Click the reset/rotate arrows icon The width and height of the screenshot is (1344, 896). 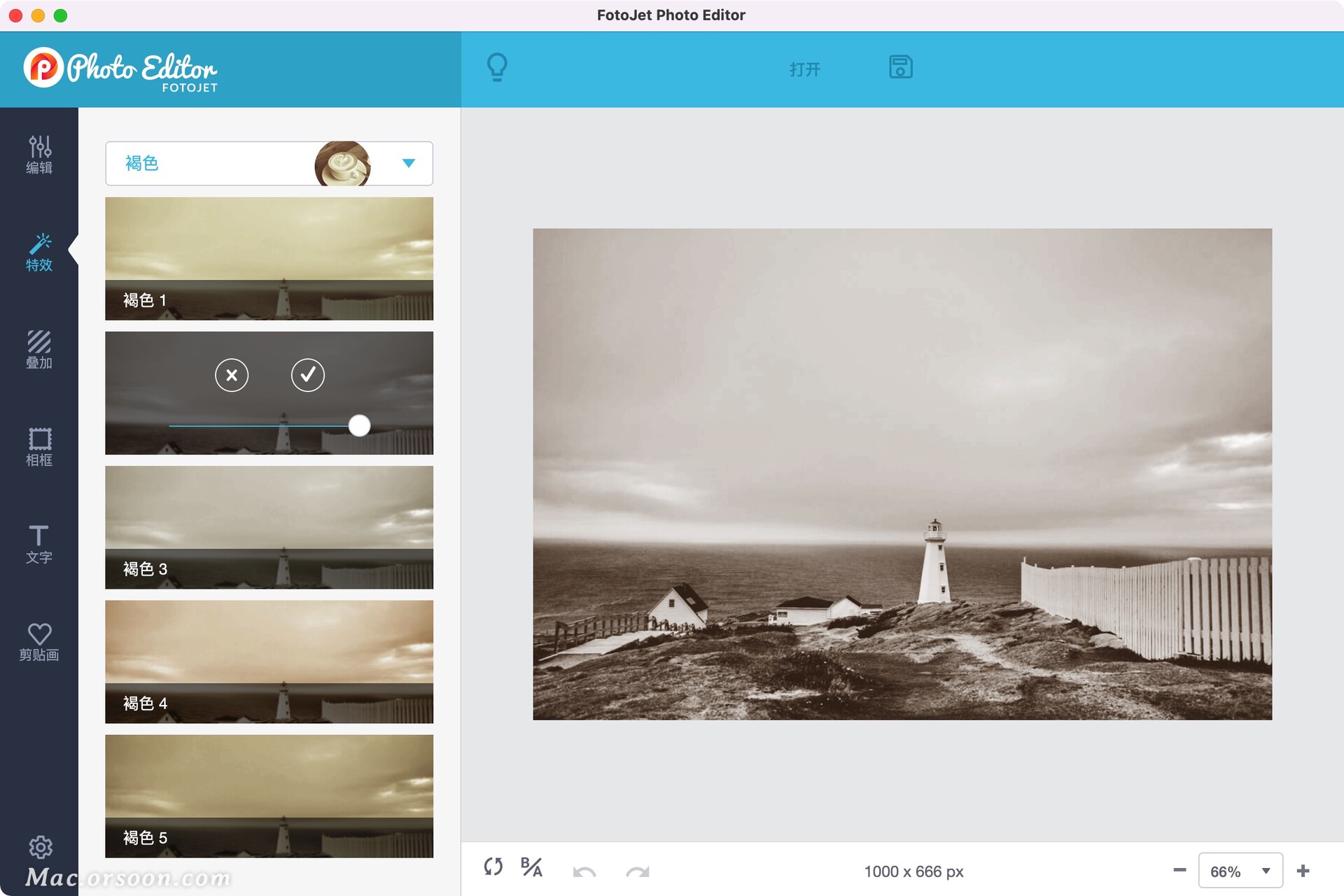click(x=493, y=867)
